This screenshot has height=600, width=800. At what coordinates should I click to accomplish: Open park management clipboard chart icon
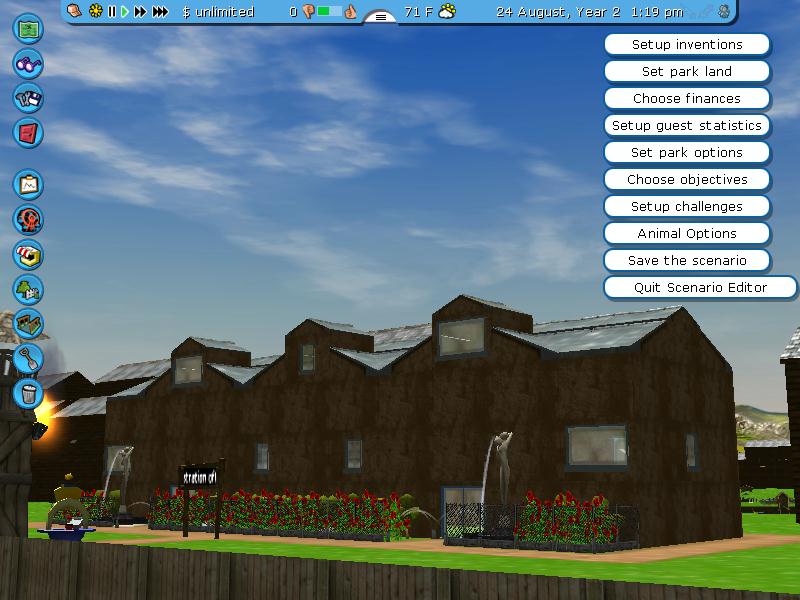point(28,185)
